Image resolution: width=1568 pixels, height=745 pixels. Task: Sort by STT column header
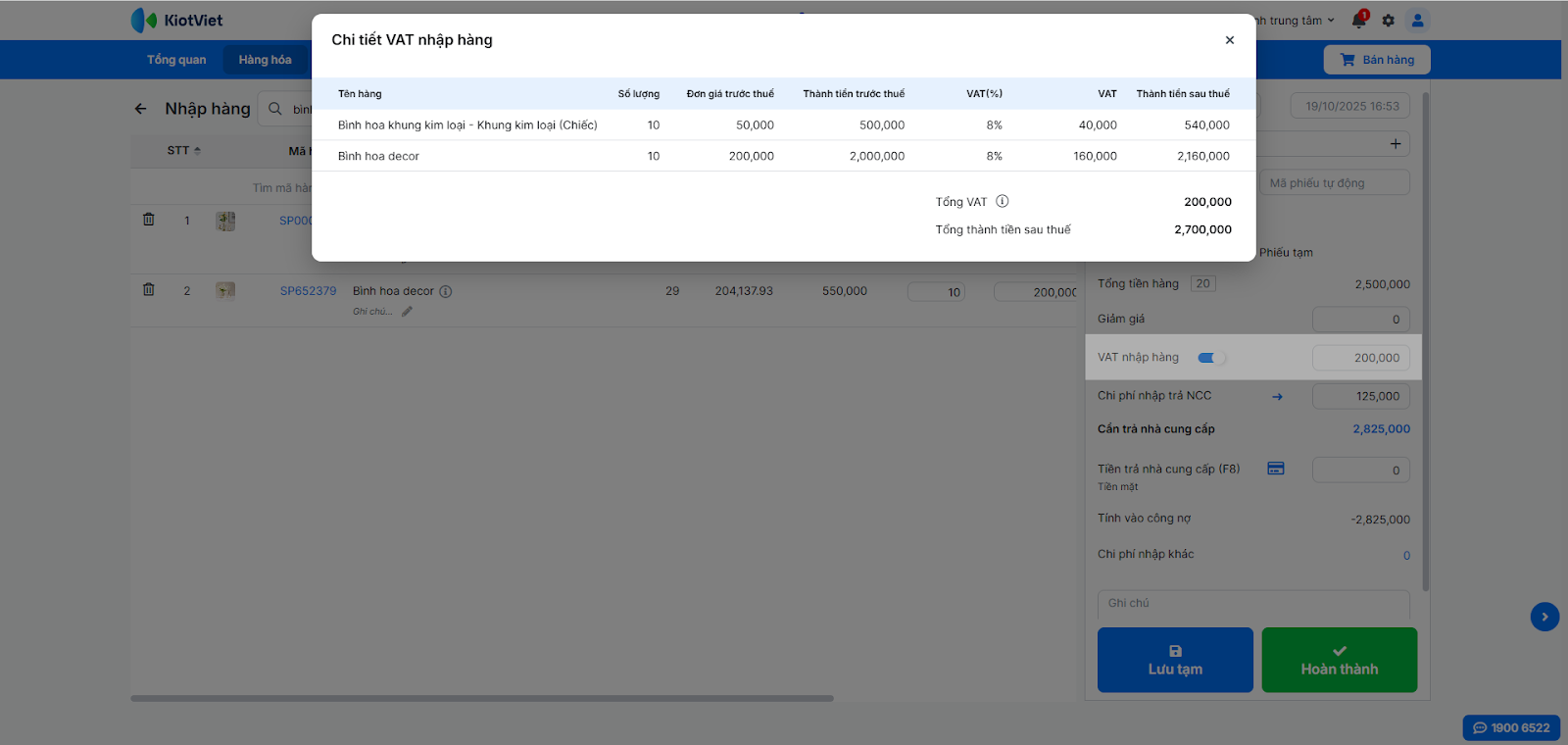pos(183,151)
